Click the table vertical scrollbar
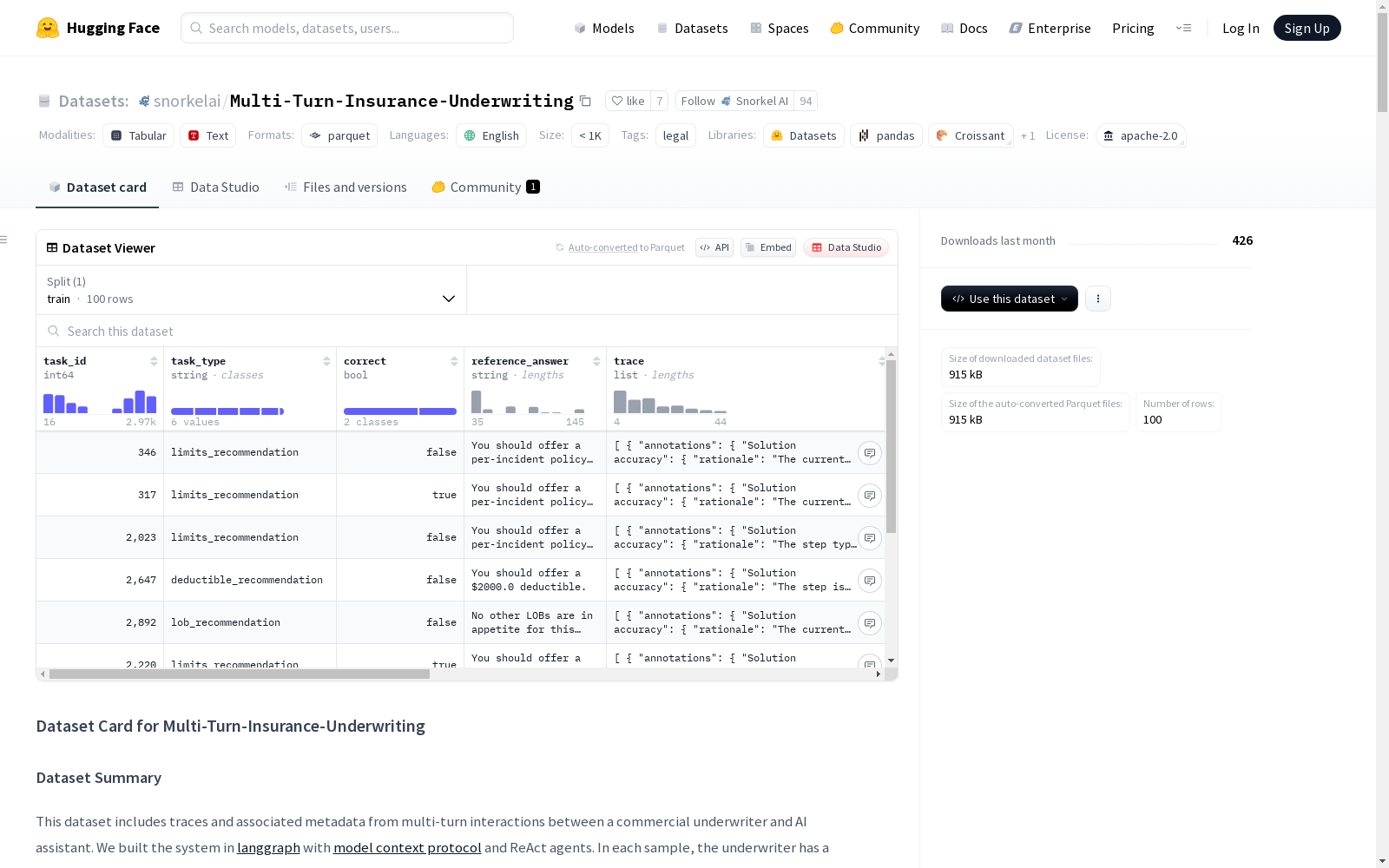Image resolution: width=1389 pixels, height=868 pixels. pyautogui.click(x=891, y=446)
